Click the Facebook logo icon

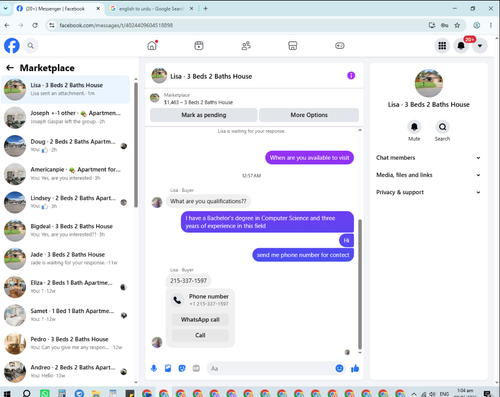(12, 46)
